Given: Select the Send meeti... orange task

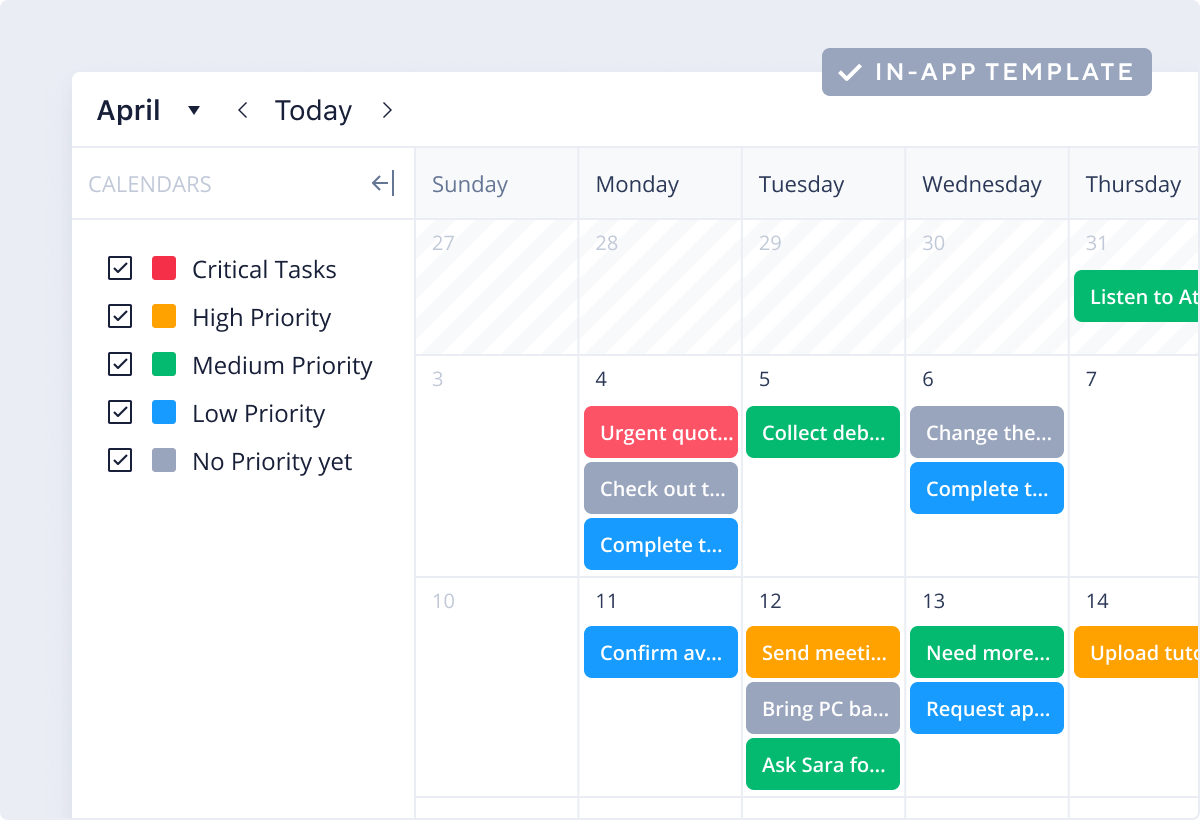Looking at the screenshot, I should 823,652.
